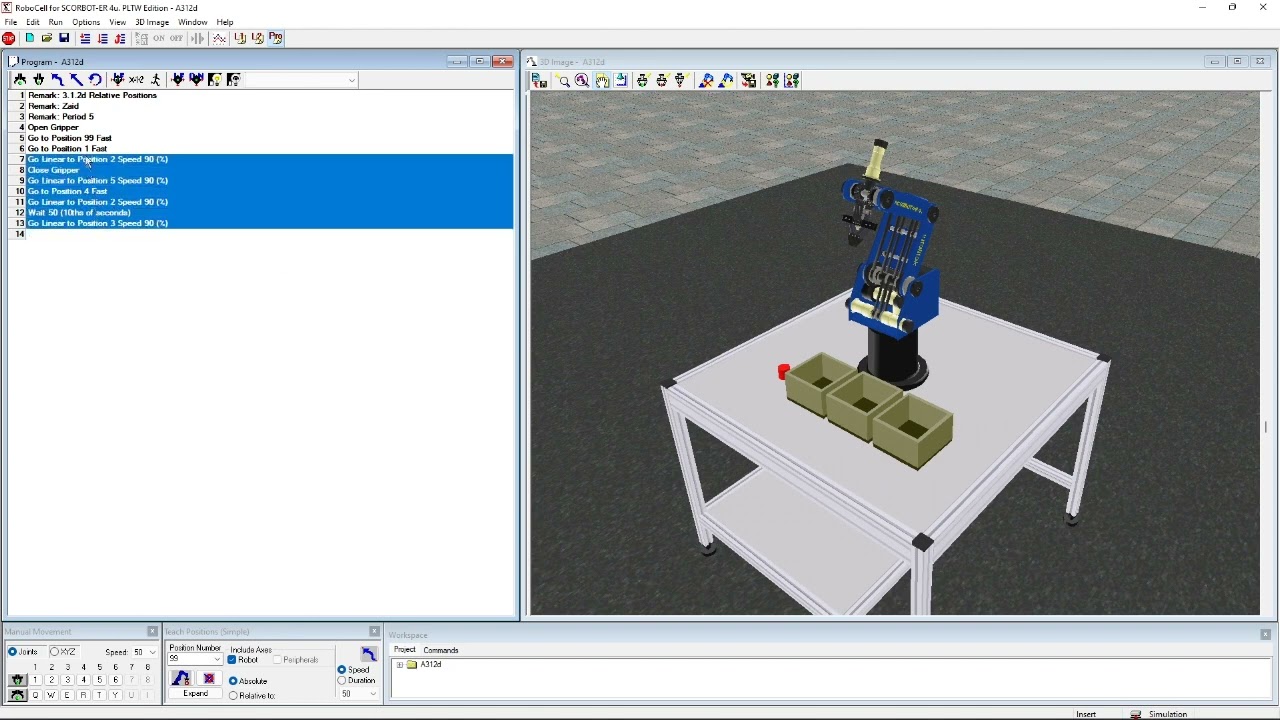Viewport: 1280px width, 720px height.
Task: Click the x+2 variable icon in Program toolbar
Action: [136, 80]
